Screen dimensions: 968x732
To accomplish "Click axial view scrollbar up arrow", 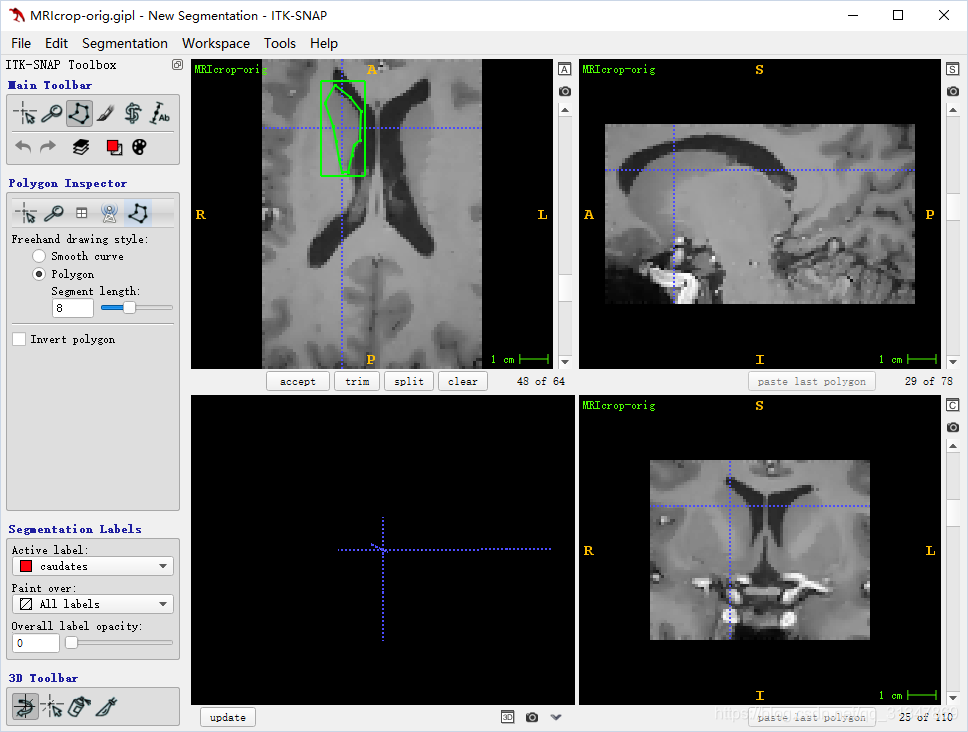I will click(565, 110).
